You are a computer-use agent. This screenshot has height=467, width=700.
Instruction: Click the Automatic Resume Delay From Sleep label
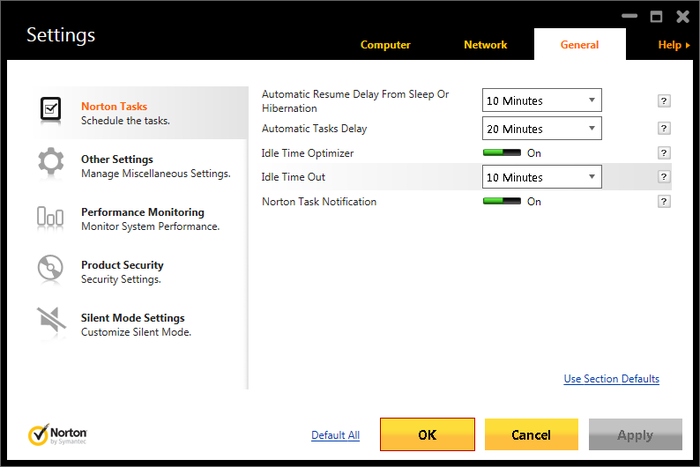click(355, 101)
